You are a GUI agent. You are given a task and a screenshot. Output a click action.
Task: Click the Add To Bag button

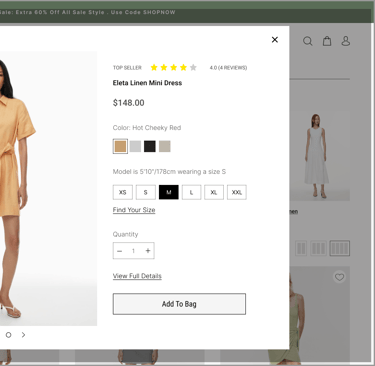tap(179, 304)
